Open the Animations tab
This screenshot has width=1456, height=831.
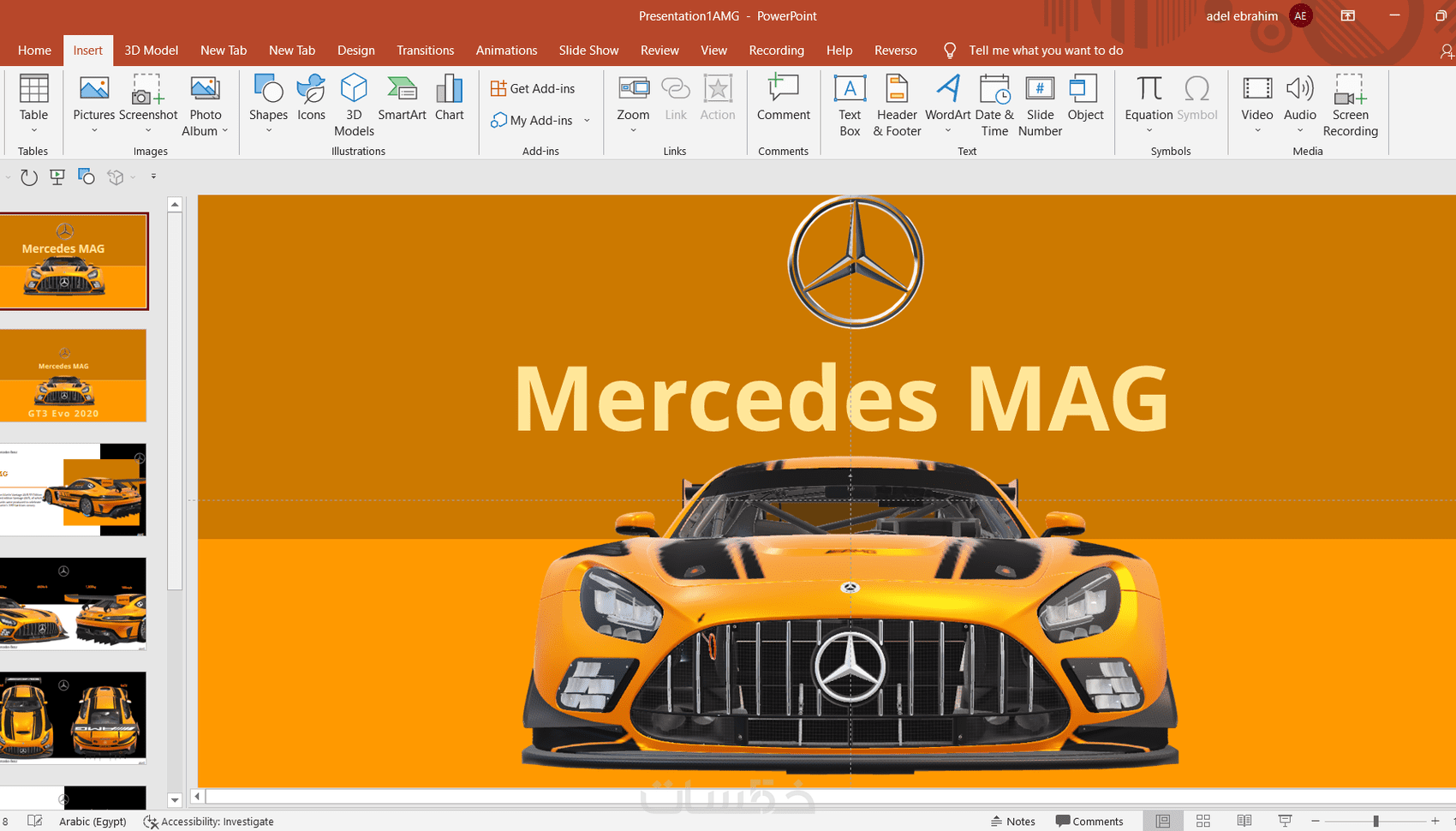(507, 51)
